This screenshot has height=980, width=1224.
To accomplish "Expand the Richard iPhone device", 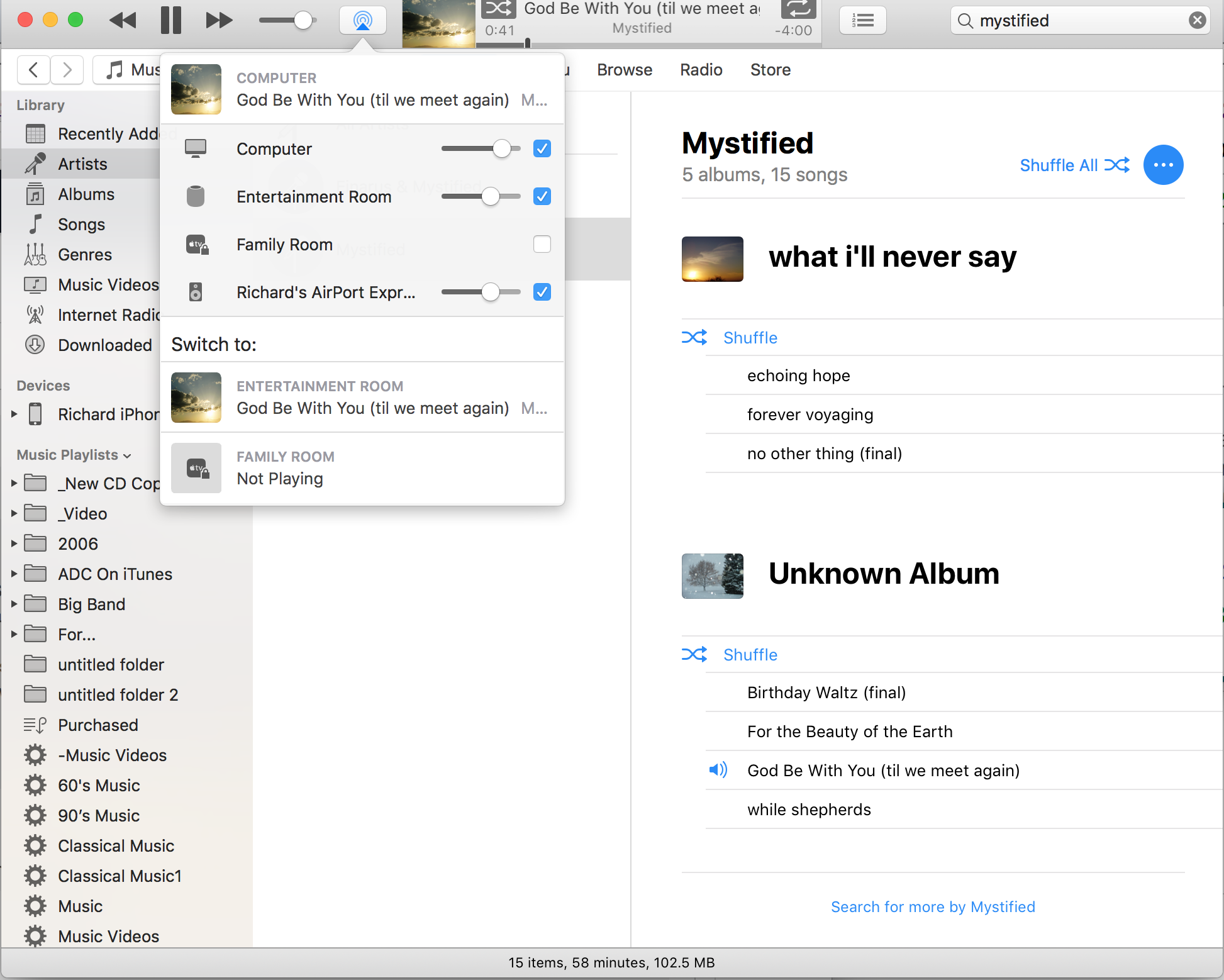I will point(14,414).
